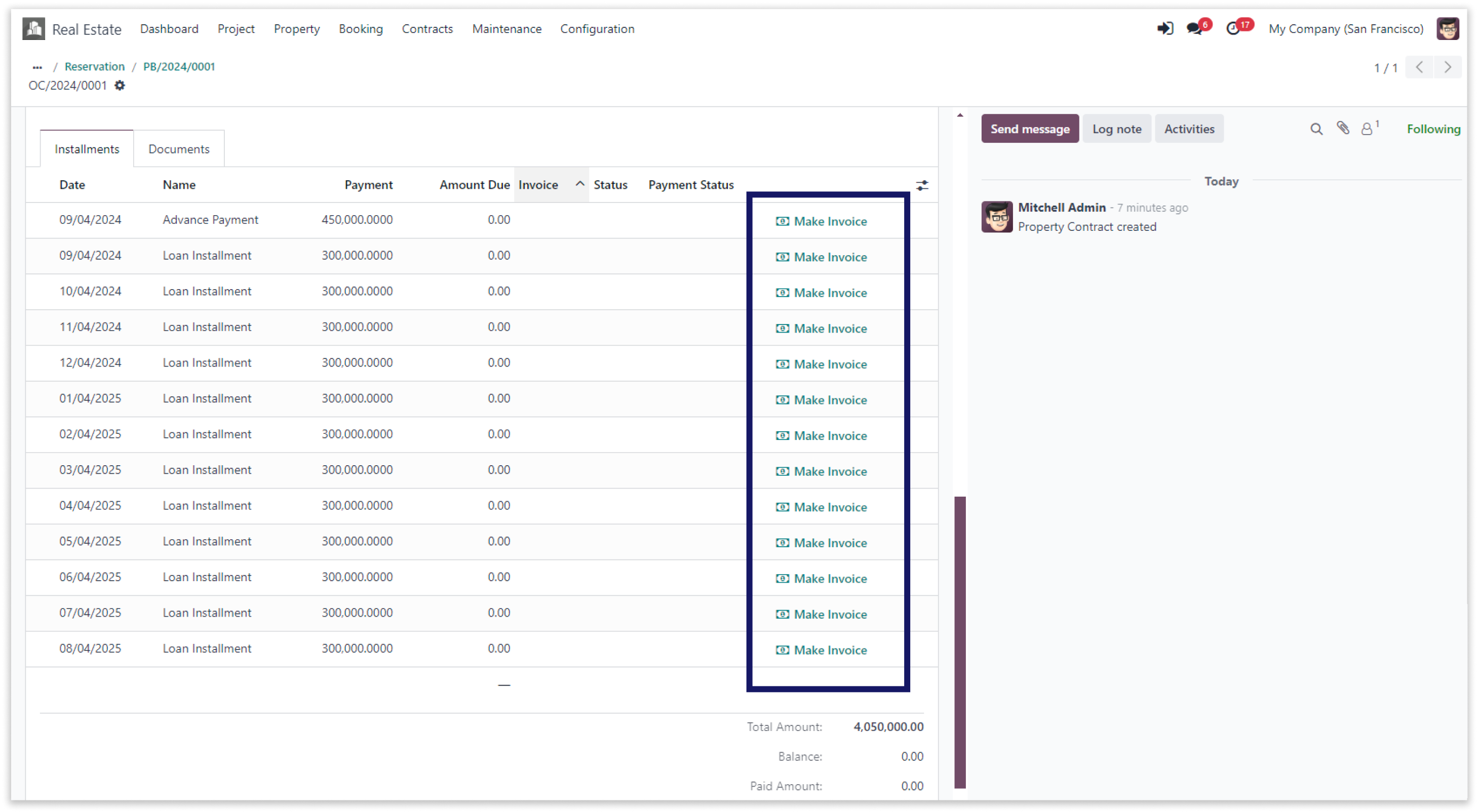
Task: Sort by the Status column header
Action: tap(610, 184)
